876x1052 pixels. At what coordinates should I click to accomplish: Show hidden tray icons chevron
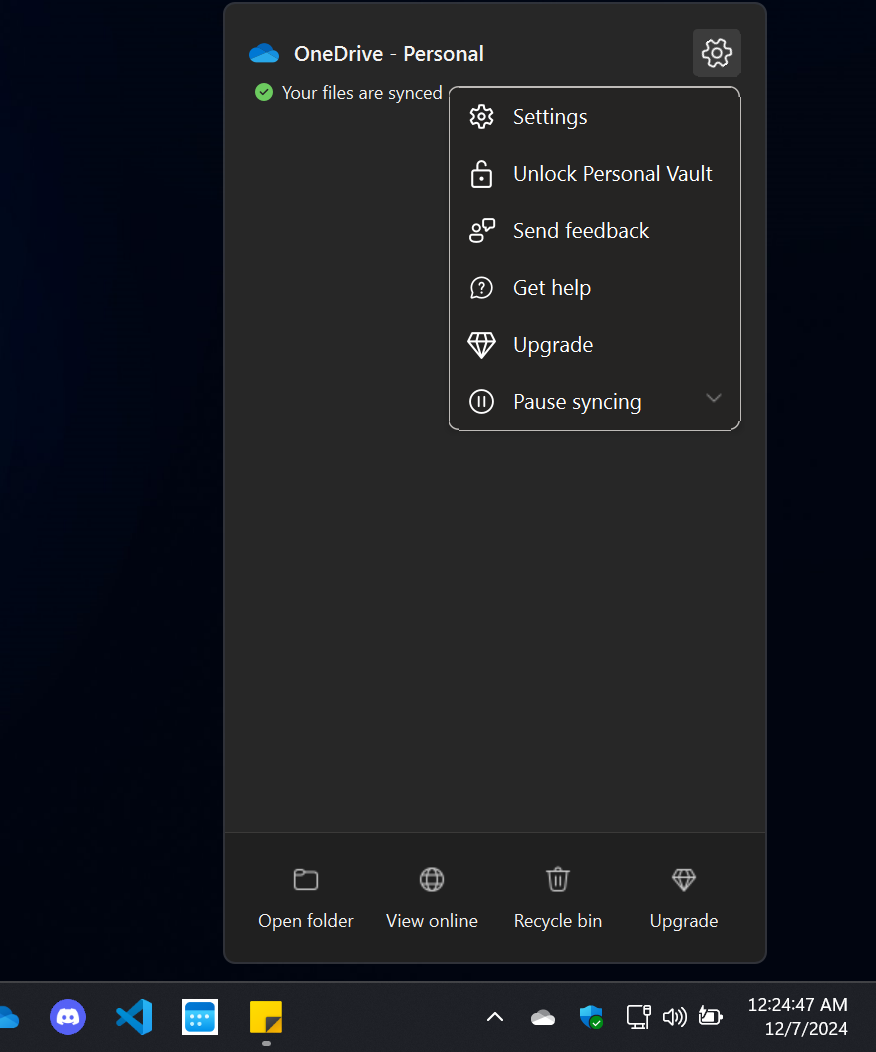click(495, 1017)
